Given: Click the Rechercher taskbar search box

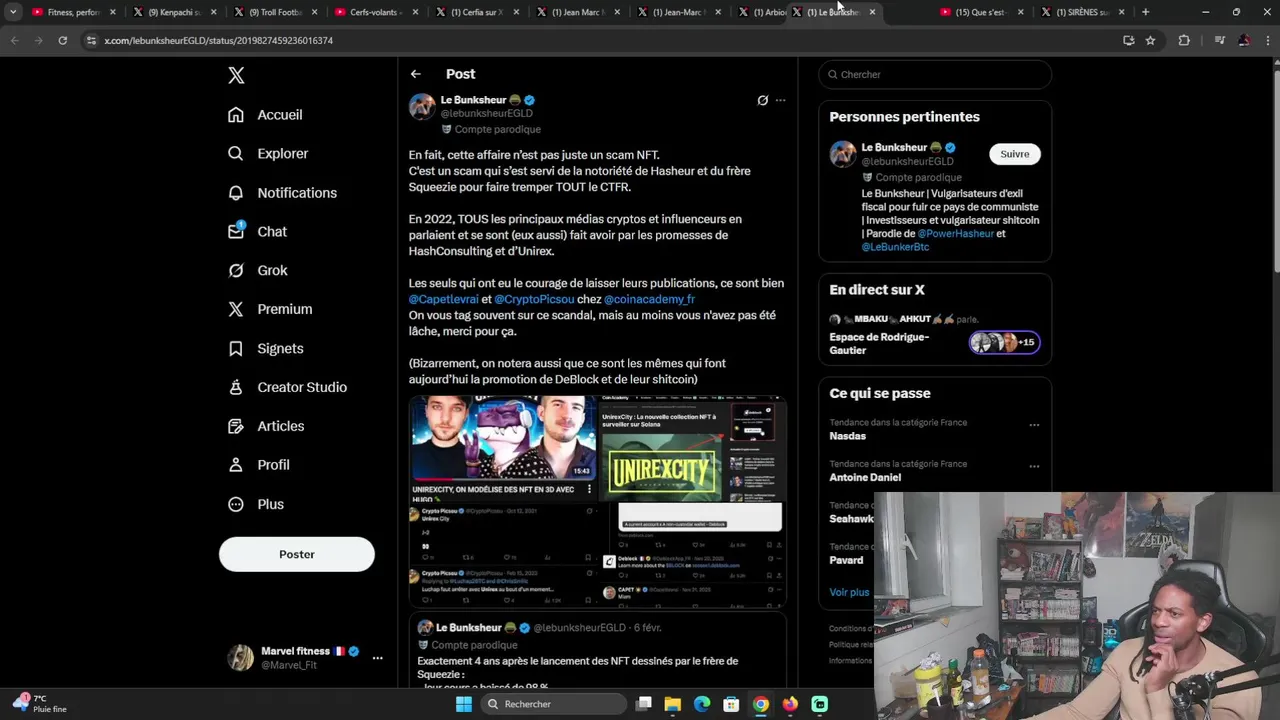Looking at the screenshot, I should point(552,704).
